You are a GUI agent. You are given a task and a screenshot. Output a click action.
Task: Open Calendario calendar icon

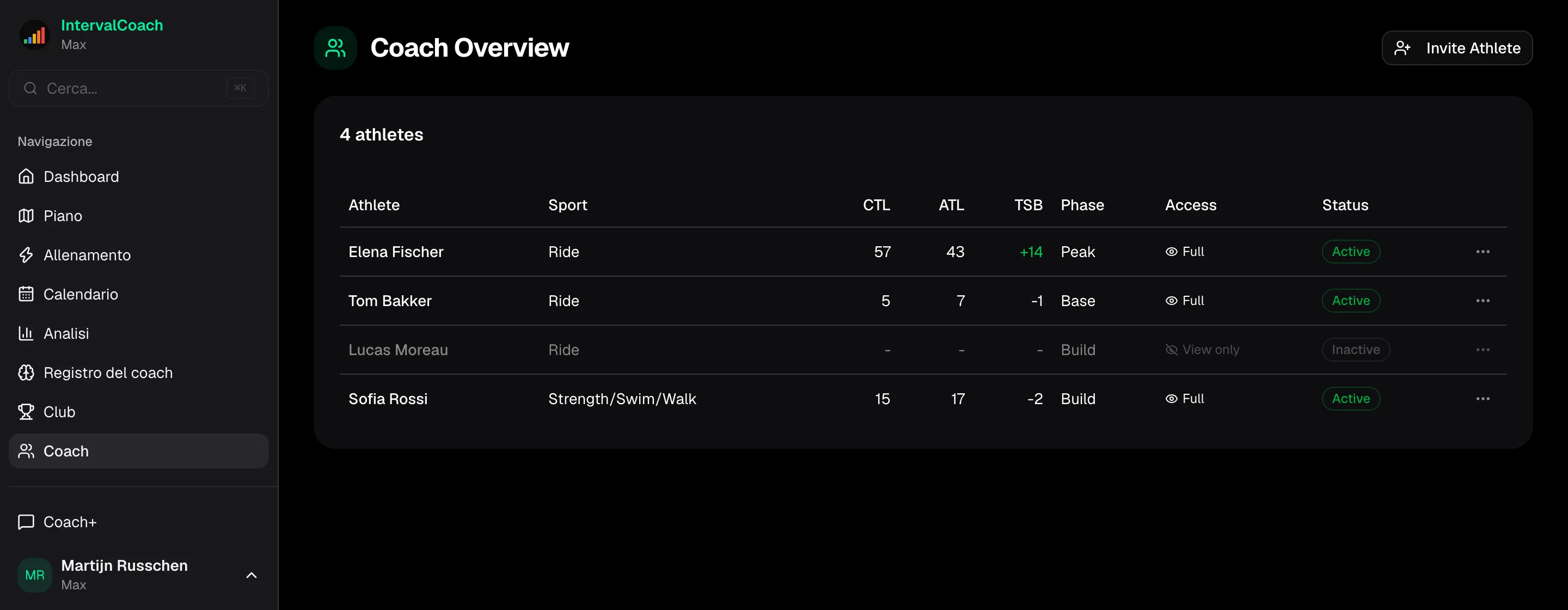(x=26, y=294)
